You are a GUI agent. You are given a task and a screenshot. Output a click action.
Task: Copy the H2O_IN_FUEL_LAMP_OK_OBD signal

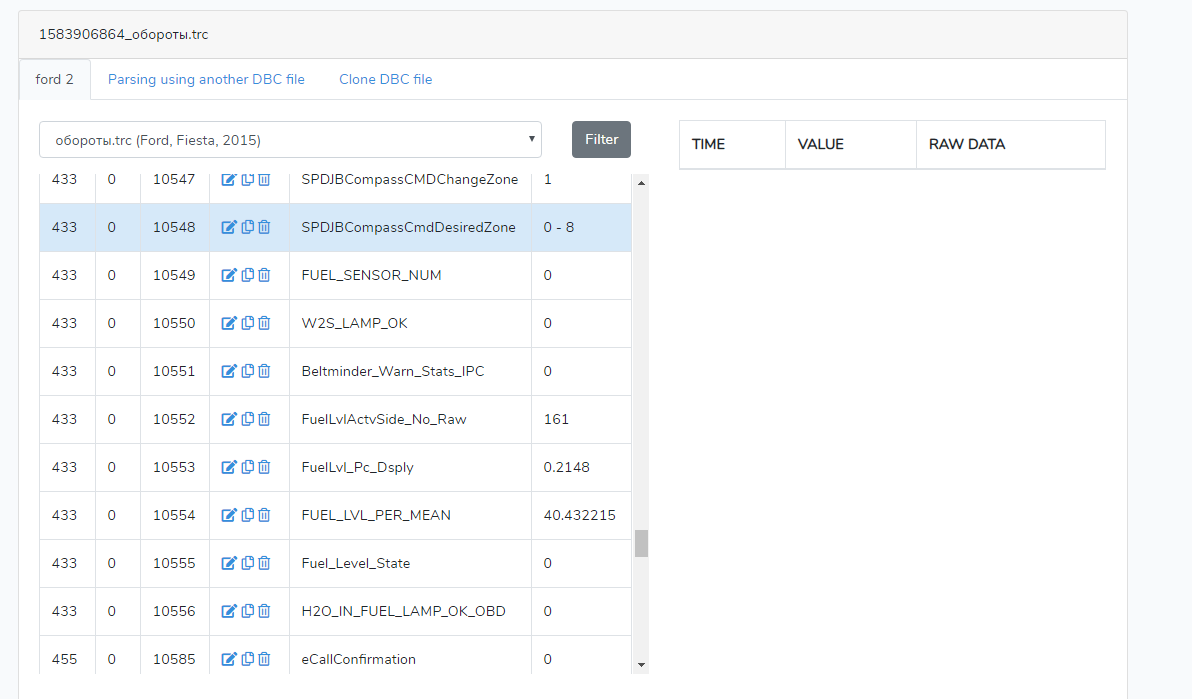coord(247,611)
